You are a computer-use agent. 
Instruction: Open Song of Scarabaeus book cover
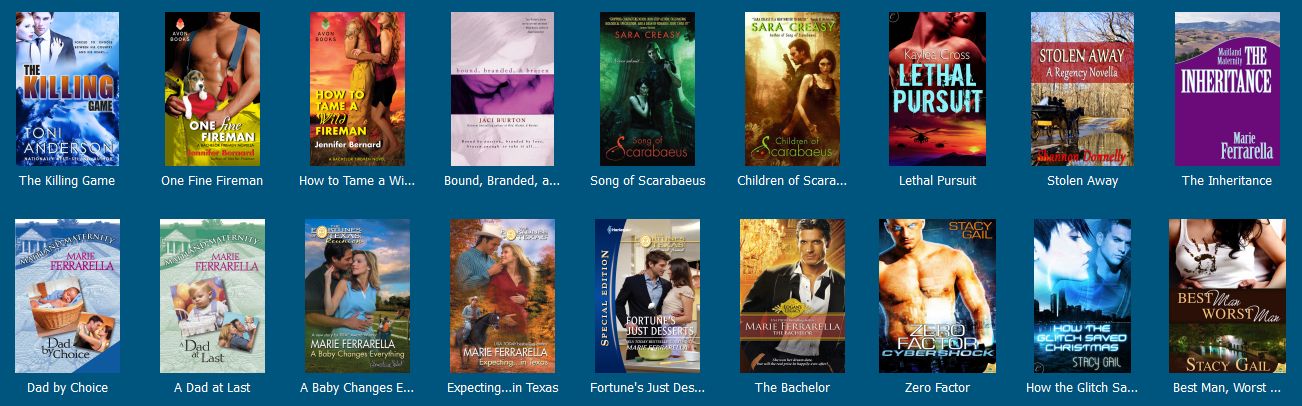(x=647, y=89)
